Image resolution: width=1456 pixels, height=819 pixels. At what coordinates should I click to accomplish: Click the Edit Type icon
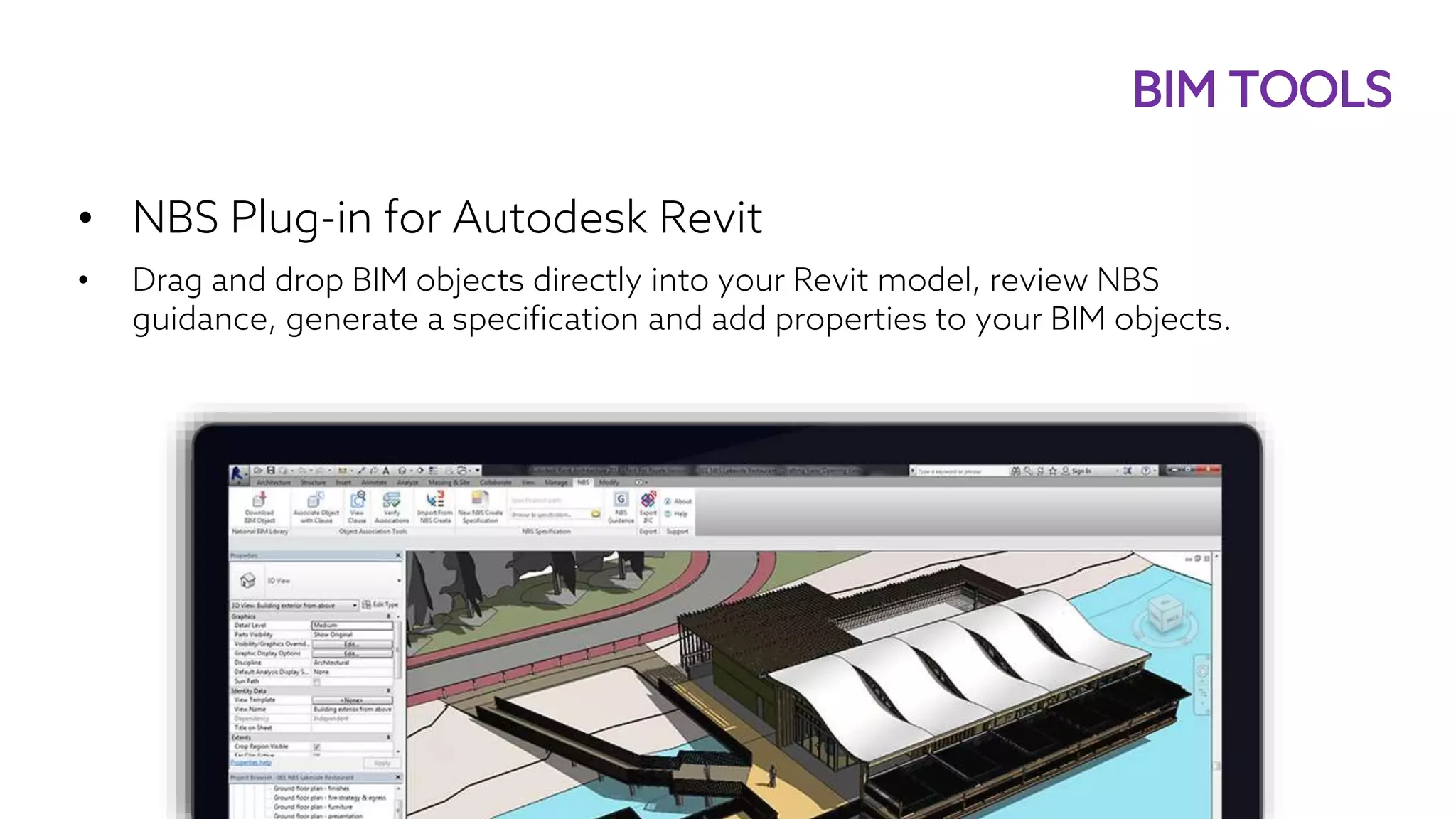tap(367, 604)
